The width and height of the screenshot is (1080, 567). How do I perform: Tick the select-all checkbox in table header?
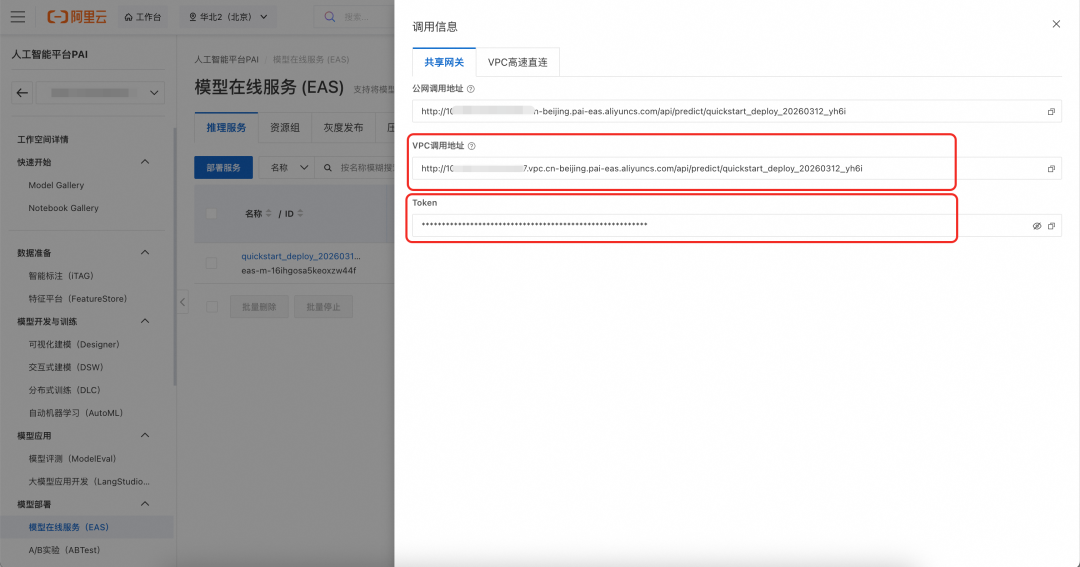211,214
